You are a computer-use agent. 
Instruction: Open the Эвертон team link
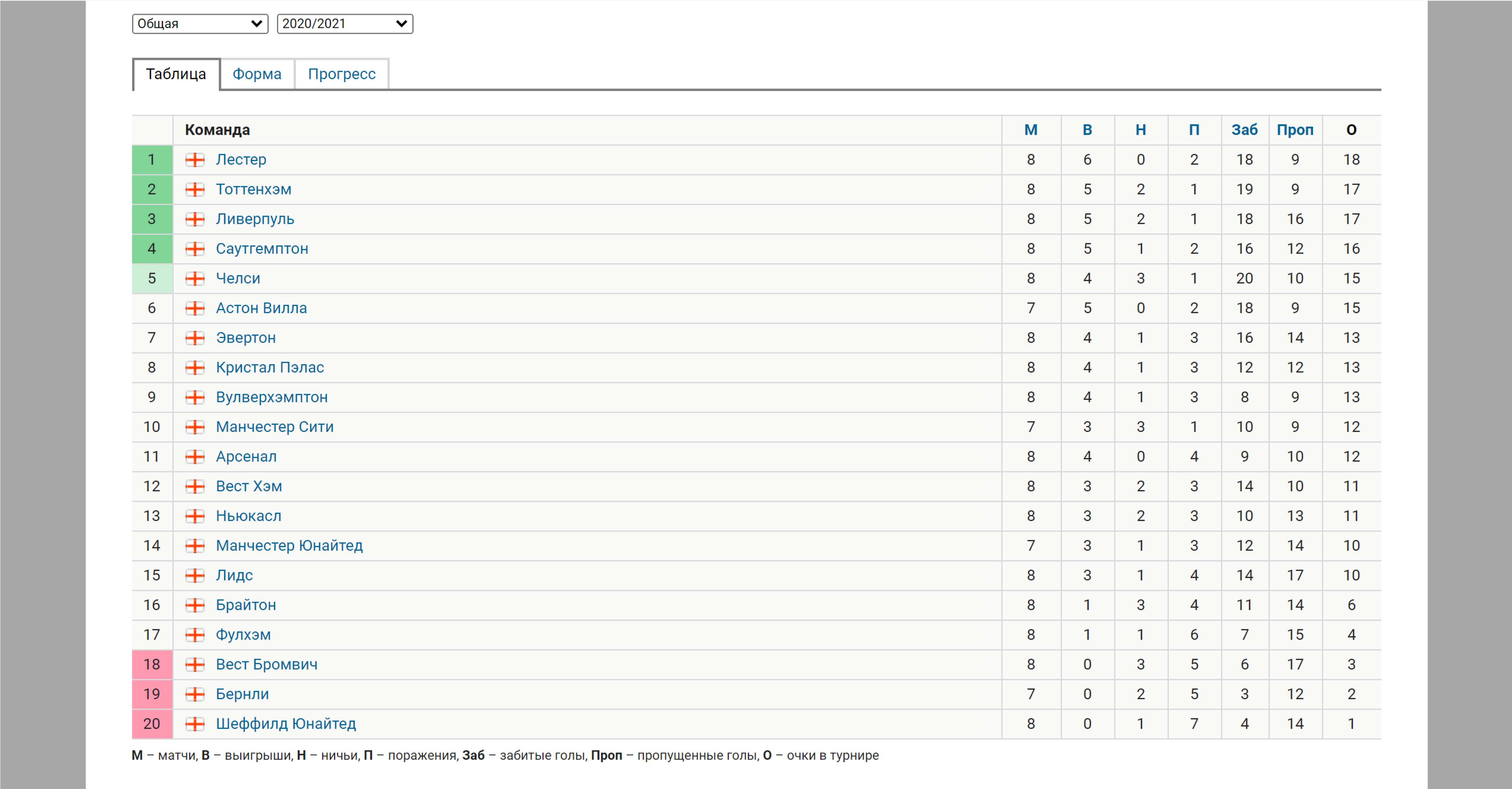(245, 338)
